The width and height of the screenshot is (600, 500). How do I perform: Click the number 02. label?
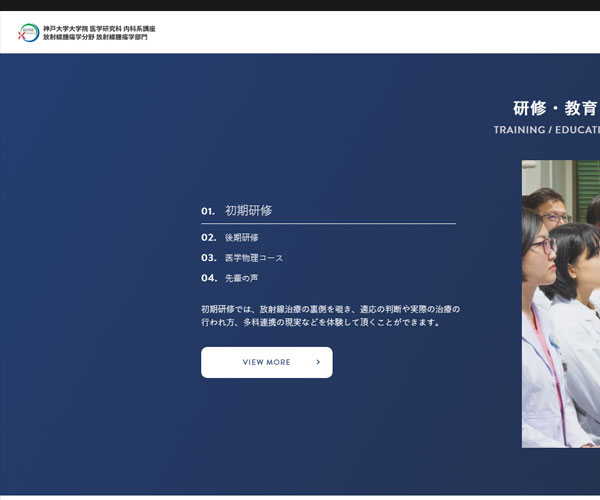tap(208, 238)
